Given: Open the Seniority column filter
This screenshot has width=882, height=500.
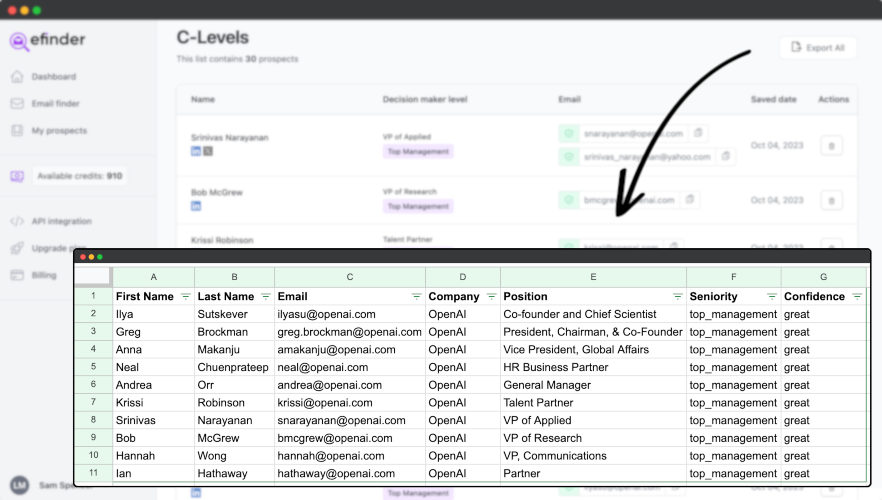Looking at the screenshot, I should [x=772, y=296].
